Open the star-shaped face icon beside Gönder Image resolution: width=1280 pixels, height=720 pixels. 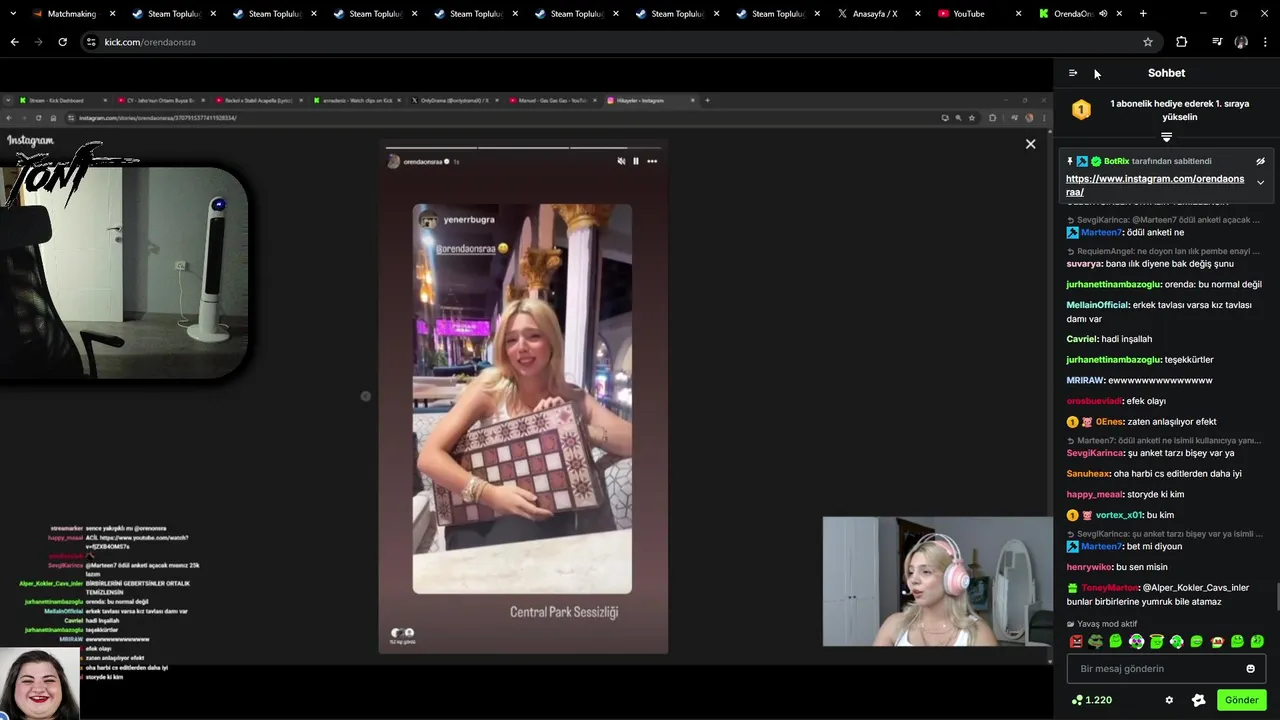coord(1199,700)
